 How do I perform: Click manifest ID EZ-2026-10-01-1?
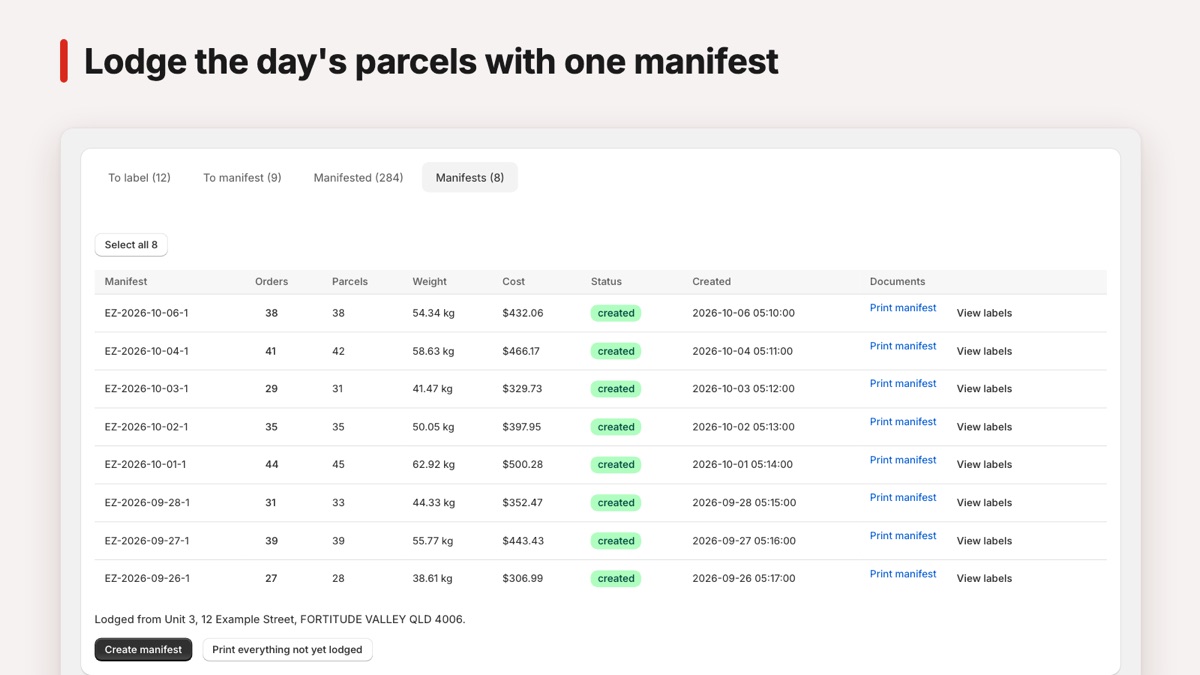(146, 465)
